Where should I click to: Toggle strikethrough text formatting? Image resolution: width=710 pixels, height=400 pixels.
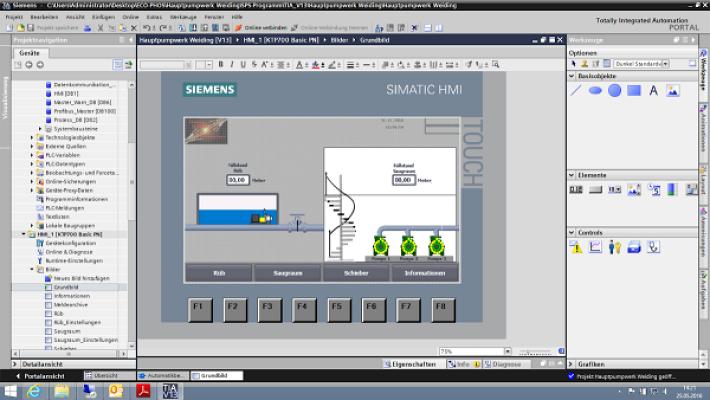(x=254, y=65)
